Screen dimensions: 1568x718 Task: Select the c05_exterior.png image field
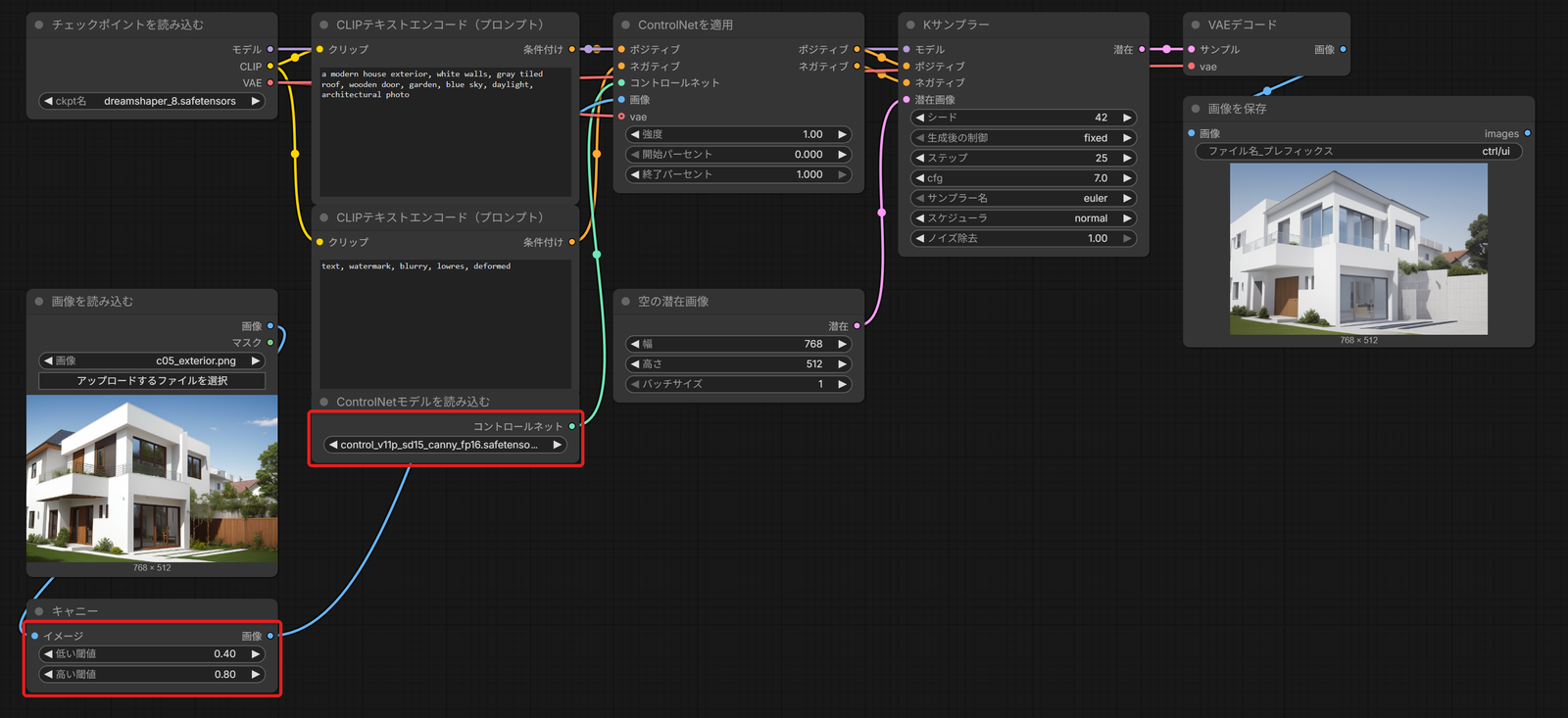[x=152, y=360]
